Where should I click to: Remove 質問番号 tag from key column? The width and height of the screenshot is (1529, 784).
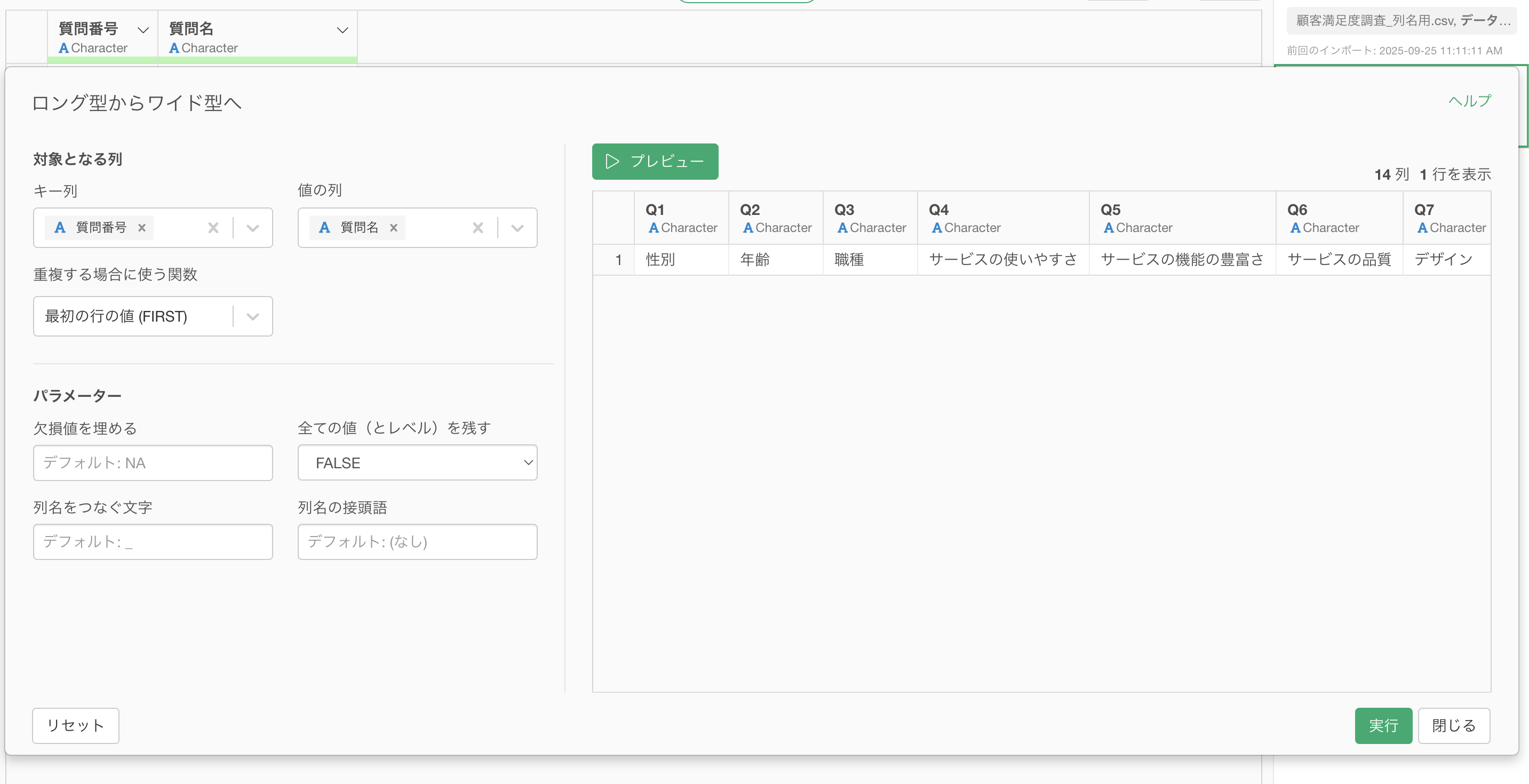(x=142, y=227)
